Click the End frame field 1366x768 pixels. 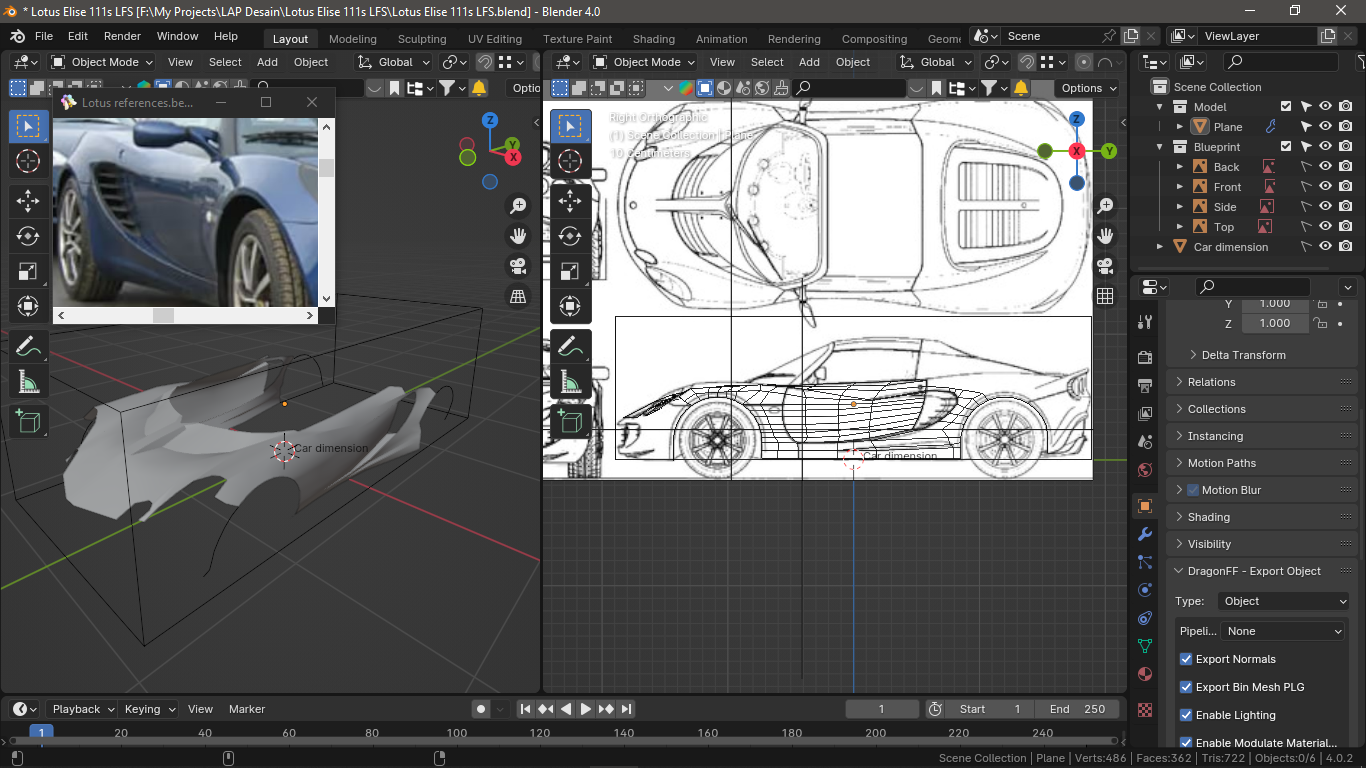click(1077, 709)
